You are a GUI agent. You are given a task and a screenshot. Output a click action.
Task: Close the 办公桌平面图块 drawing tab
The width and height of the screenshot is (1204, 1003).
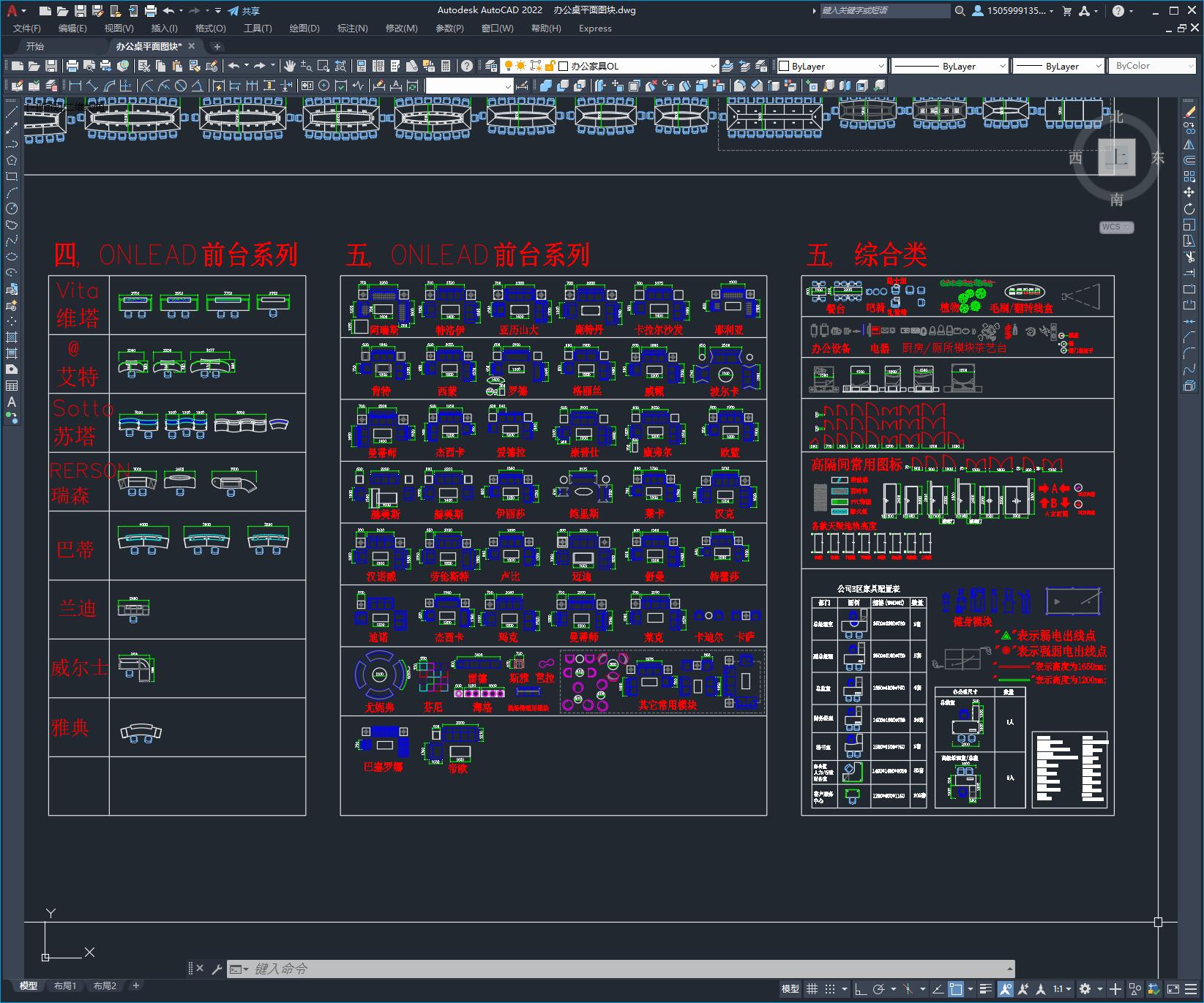point(192,46)
